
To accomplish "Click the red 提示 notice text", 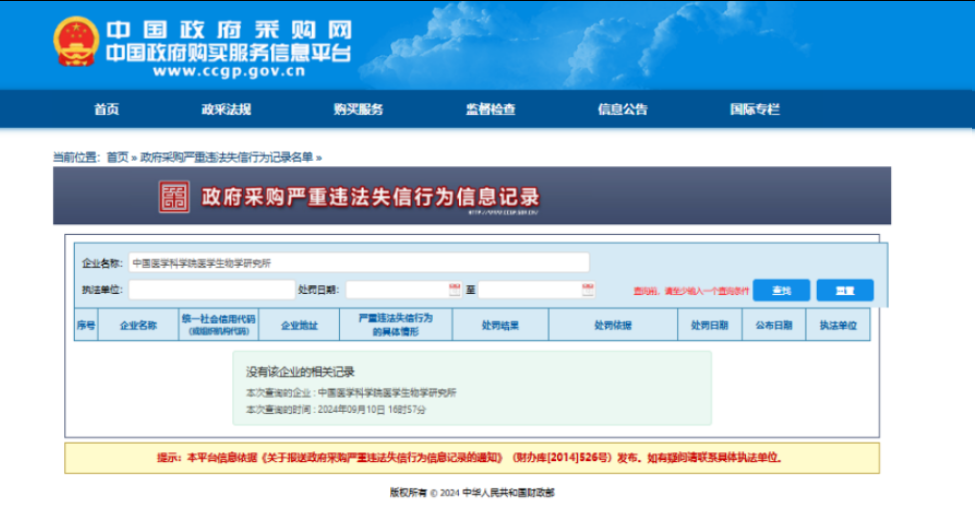I will click(x=469, y=458).
